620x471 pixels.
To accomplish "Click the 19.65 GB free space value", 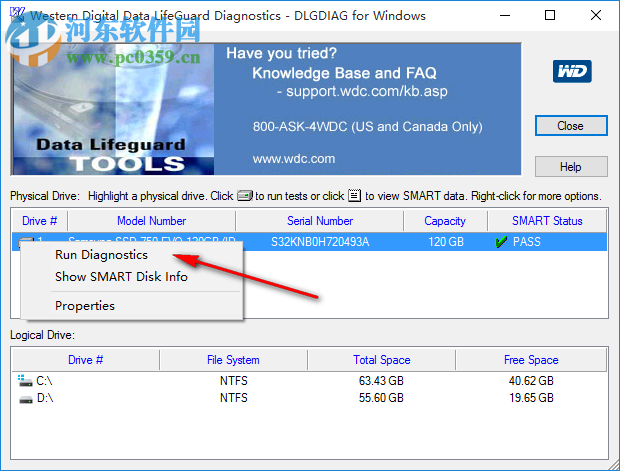I will click(531, 398).
